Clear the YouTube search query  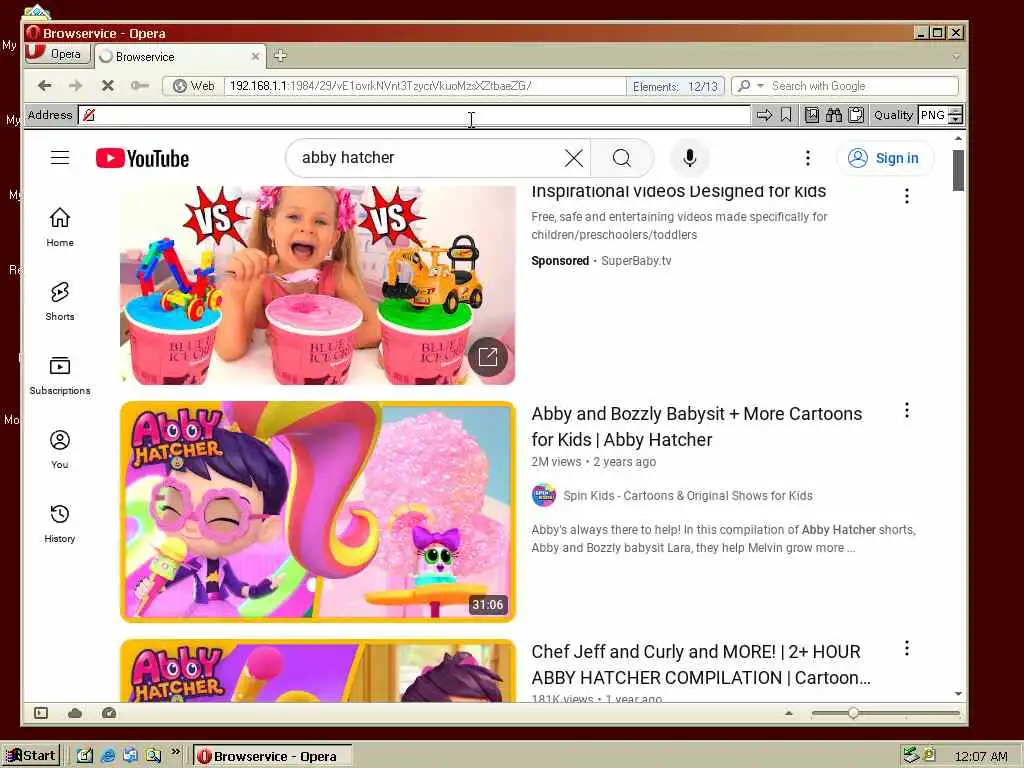click(x=573, y=157)
